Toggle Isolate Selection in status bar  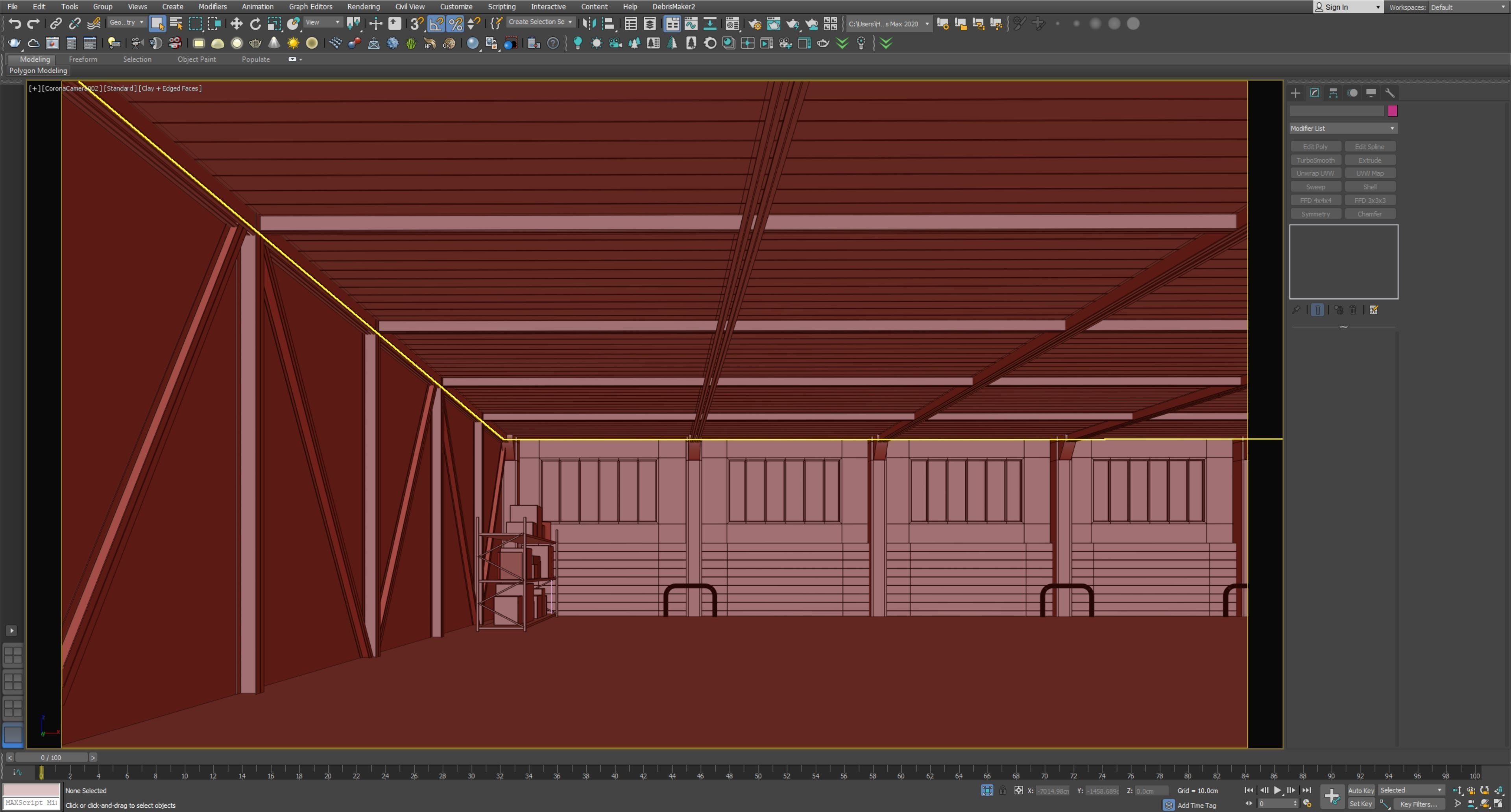987,790
